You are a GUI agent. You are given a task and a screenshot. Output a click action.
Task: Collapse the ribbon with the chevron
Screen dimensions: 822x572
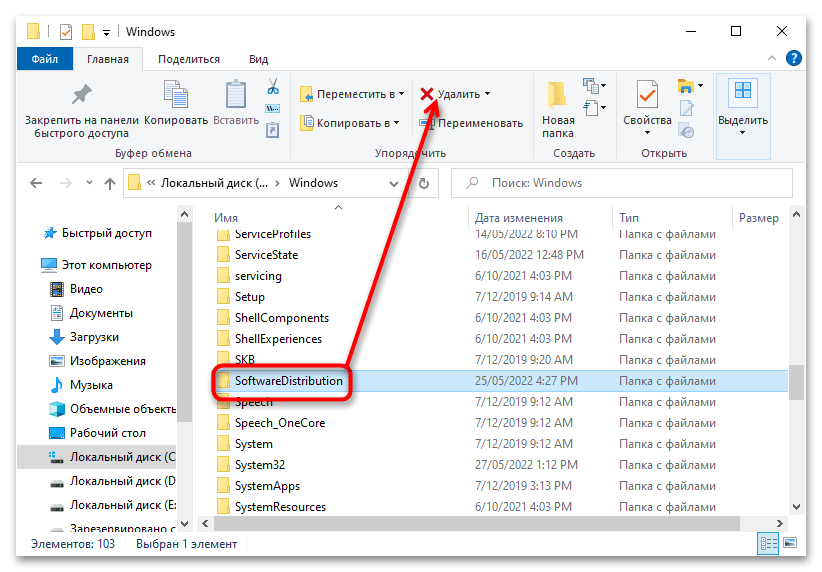pos(771,59)
